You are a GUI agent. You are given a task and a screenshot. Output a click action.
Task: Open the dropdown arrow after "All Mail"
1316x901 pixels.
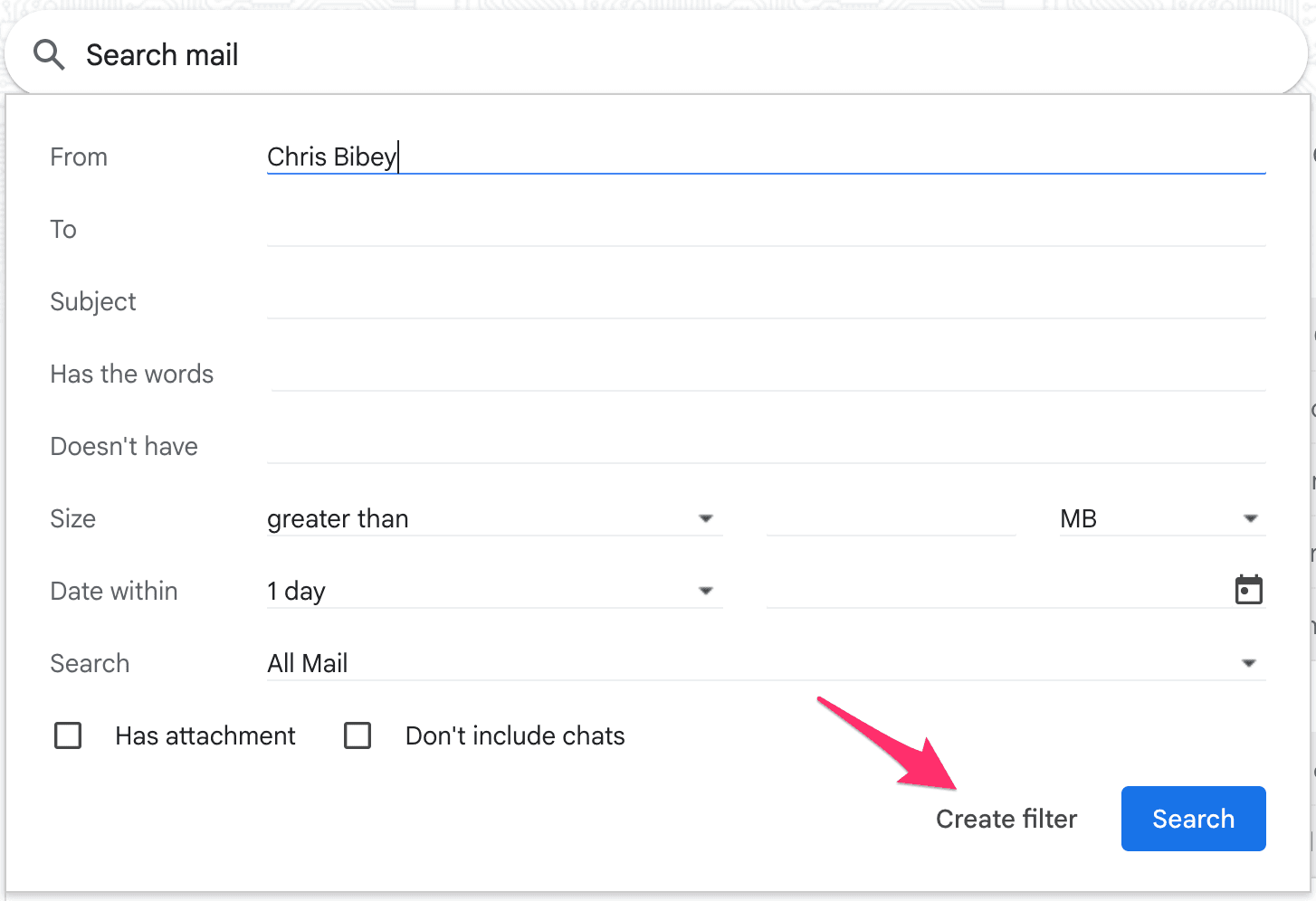click(x=1250, y=663)
